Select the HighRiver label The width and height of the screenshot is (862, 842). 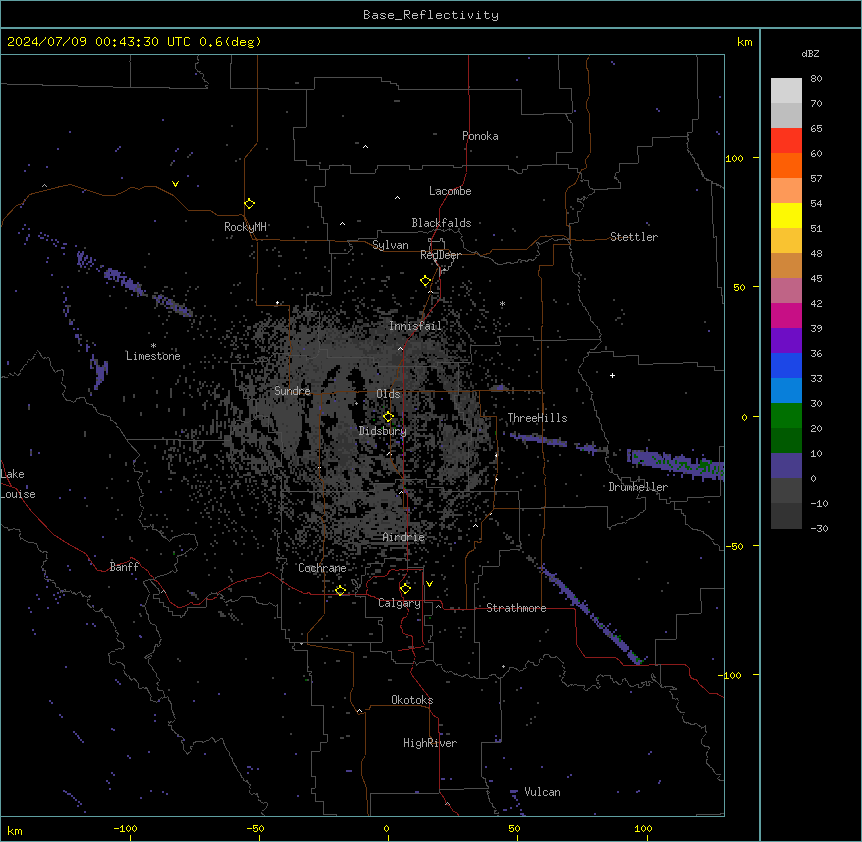(430, 743)
